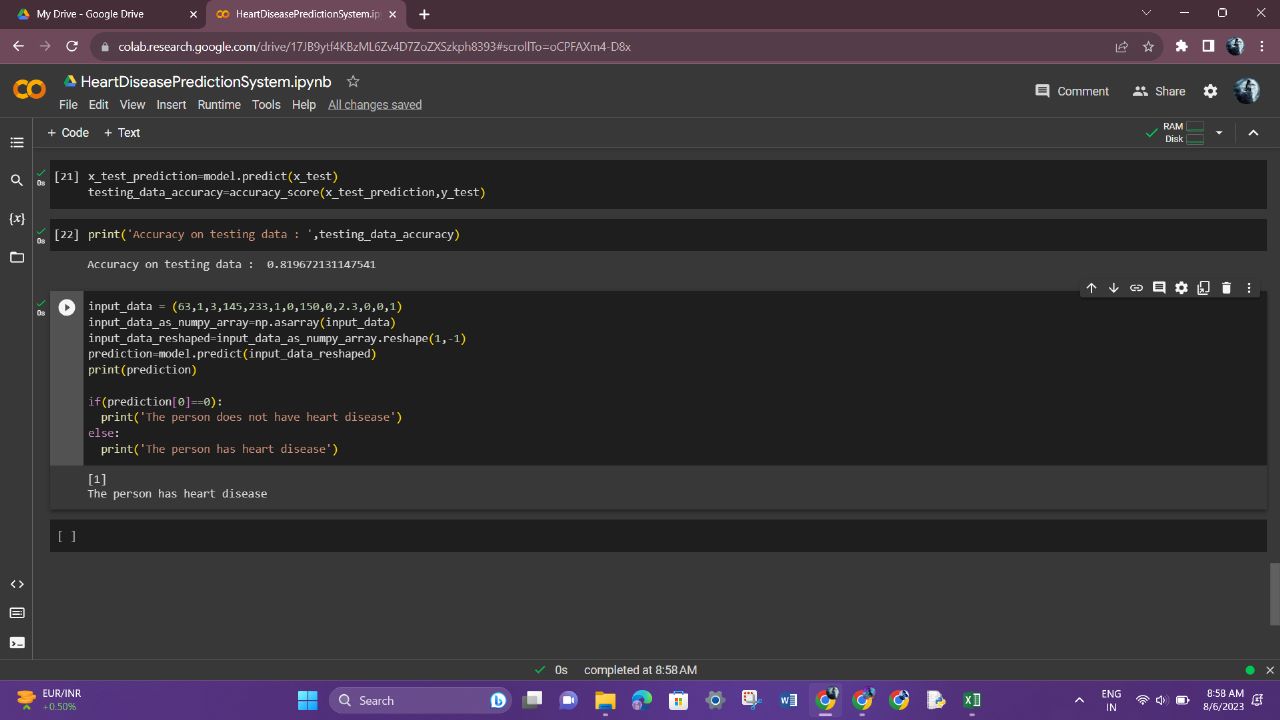Move the cell down

(1114, 288)
